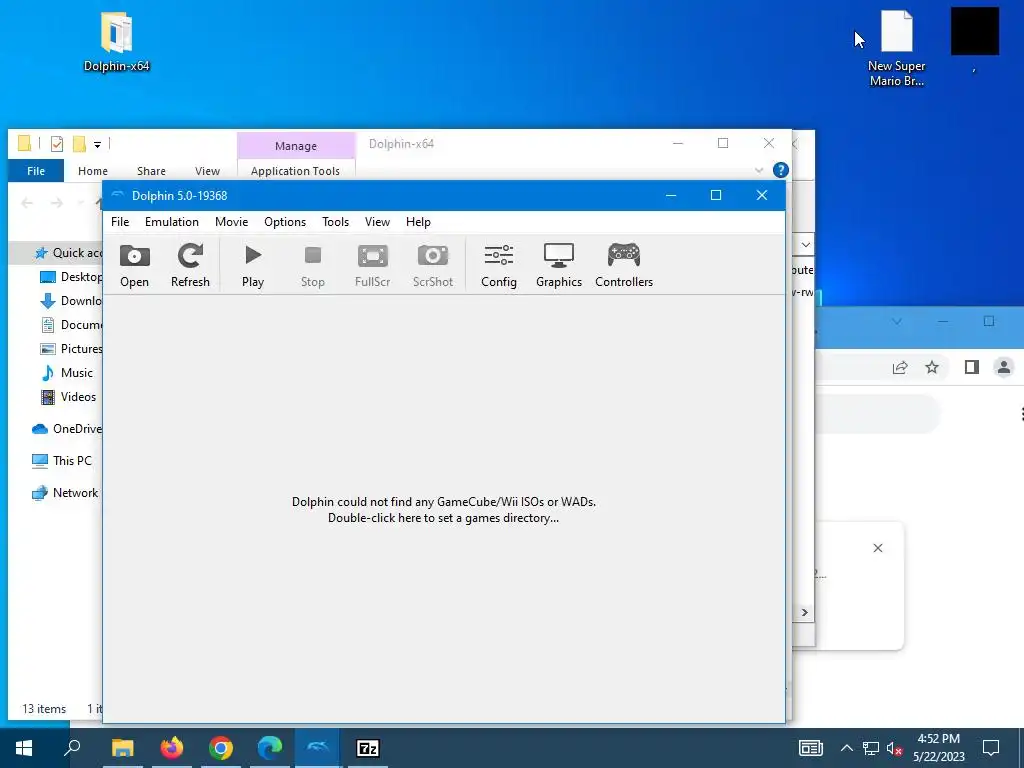Viewport: 1024px width, 768px height.
Task: Click File Explorer help question mark icon
Action: click(x=780, y=170)
